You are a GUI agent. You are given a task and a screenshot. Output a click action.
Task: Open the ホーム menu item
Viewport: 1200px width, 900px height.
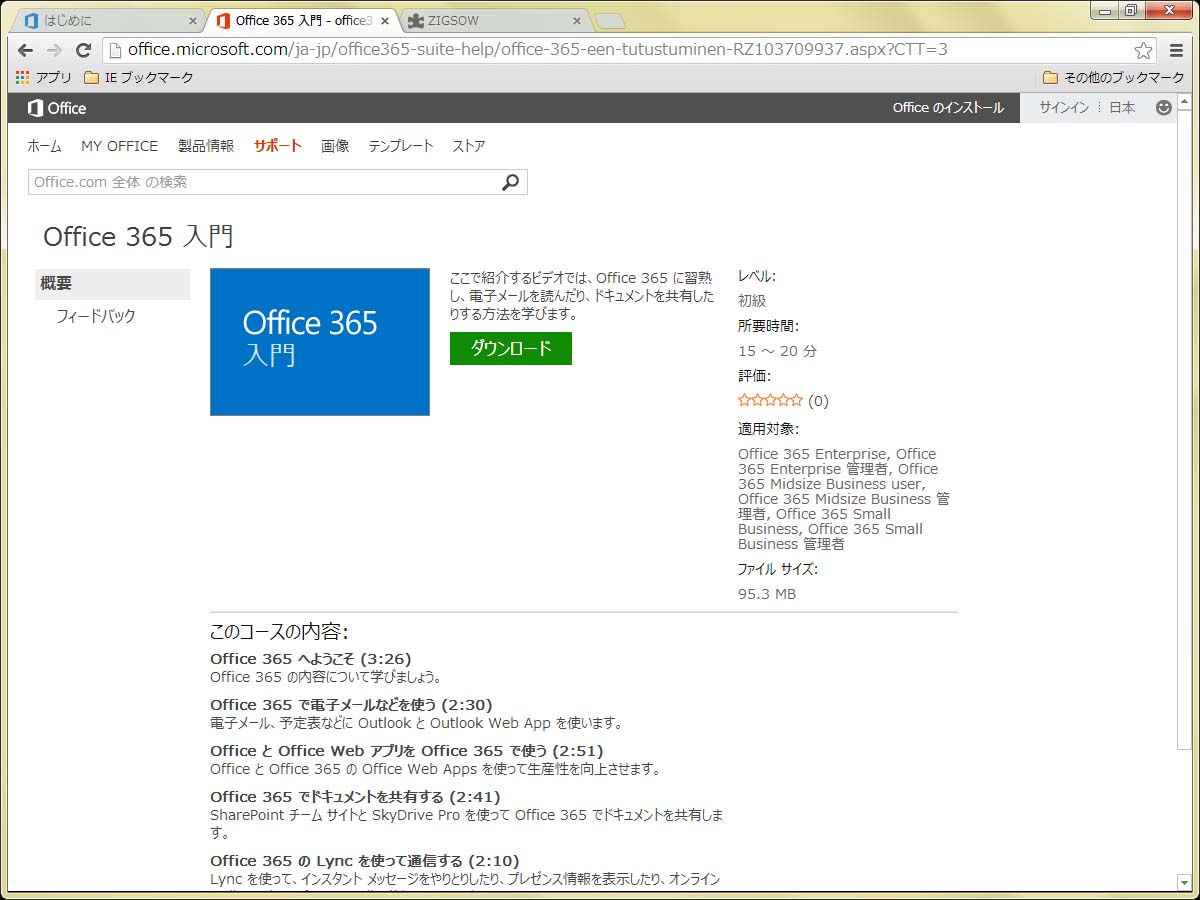(44, 146)
